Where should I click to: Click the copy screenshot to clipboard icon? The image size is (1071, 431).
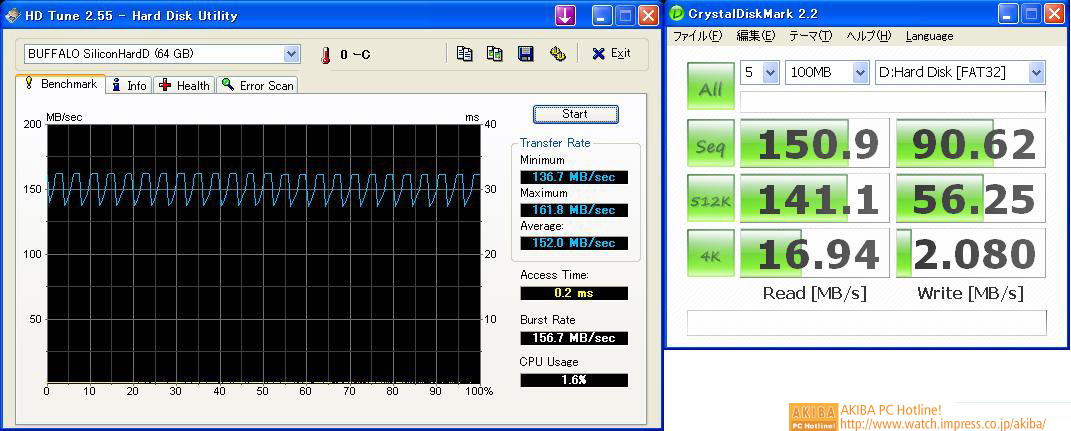tap(495, 54)
